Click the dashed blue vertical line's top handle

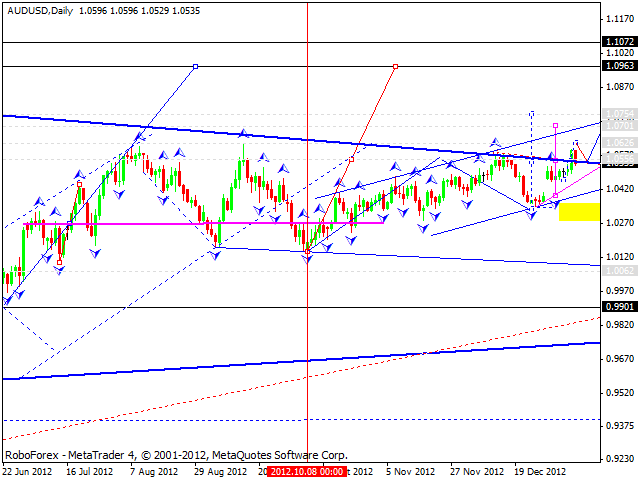point(531,112)
